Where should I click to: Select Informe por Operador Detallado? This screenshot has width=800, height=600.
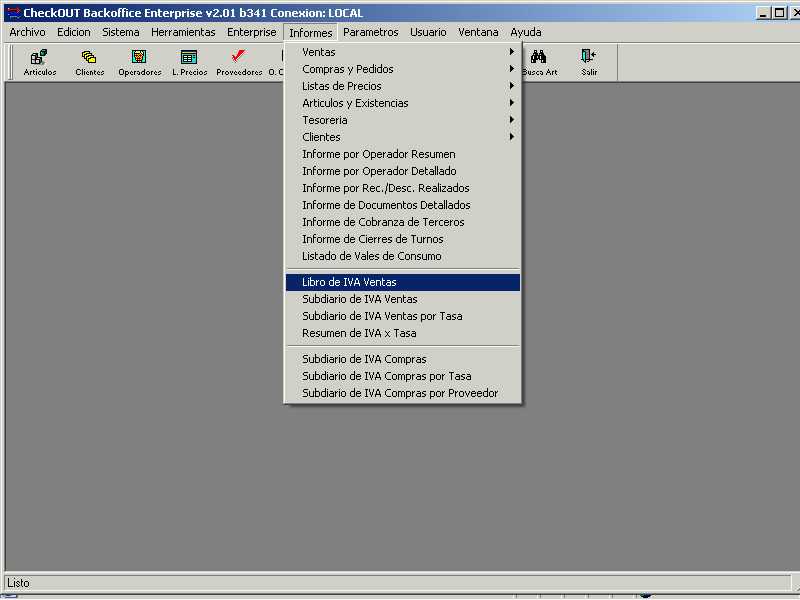tap(403, 171)
